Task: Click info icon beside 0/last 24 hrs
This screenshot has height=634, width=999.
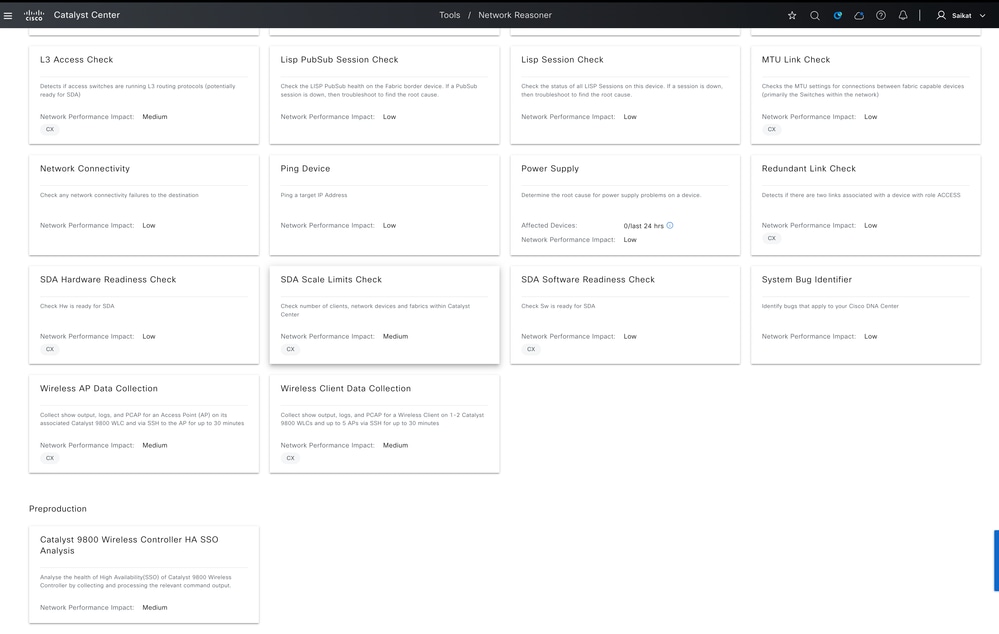Action: click(670, 225)
